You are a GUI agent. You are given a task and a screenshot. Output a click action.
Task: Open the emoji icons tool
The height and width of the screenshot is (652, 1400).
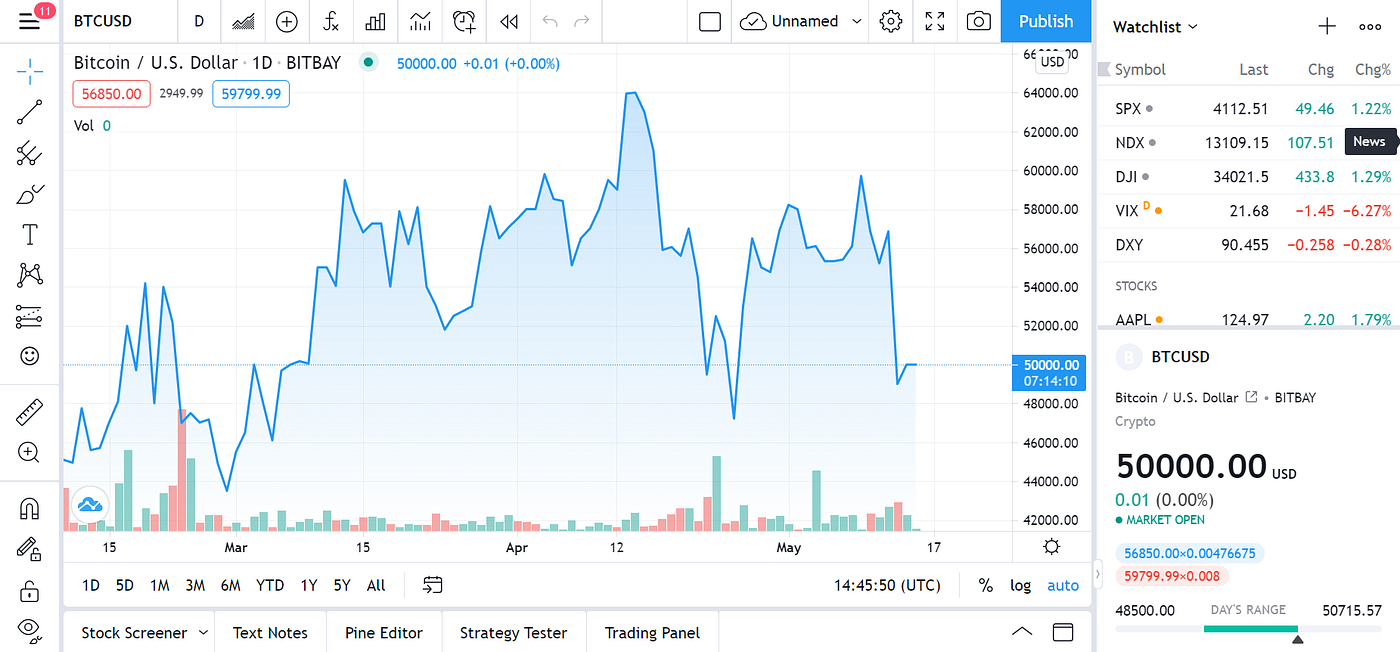(30, 356)
